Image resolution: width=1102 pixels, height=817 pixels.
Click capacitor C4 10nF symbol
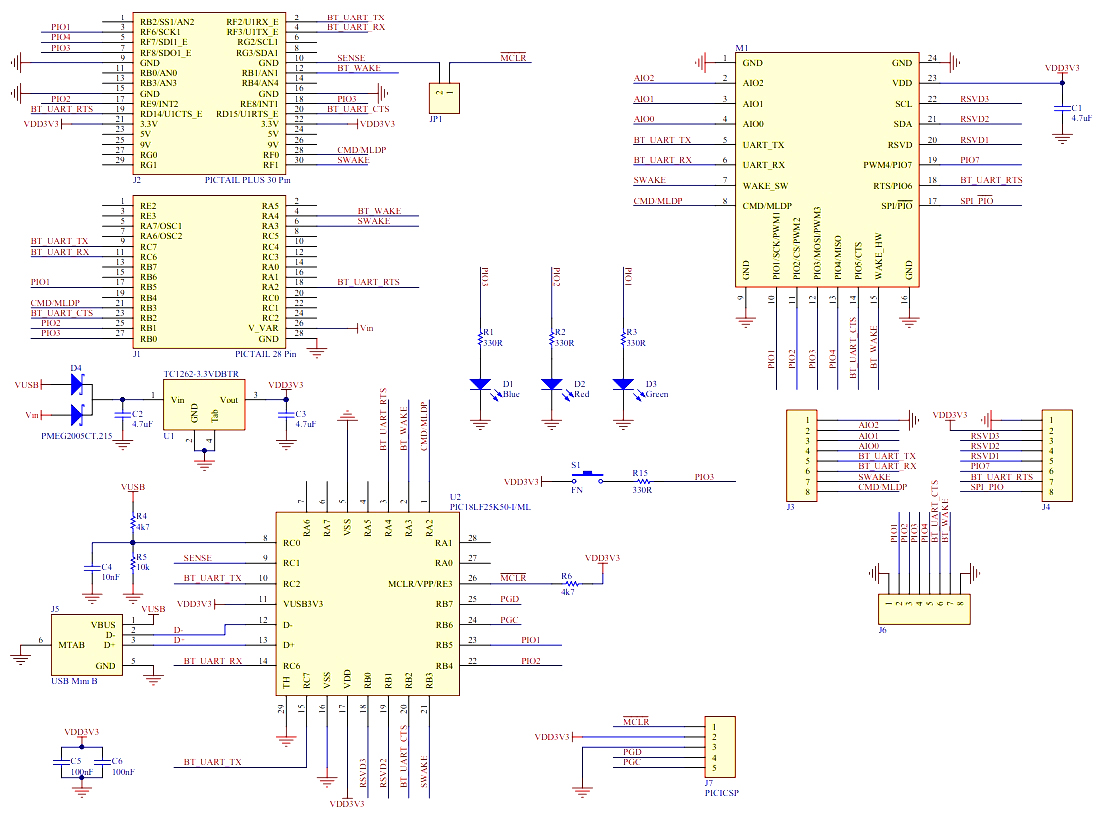click(x=92, y=567)
